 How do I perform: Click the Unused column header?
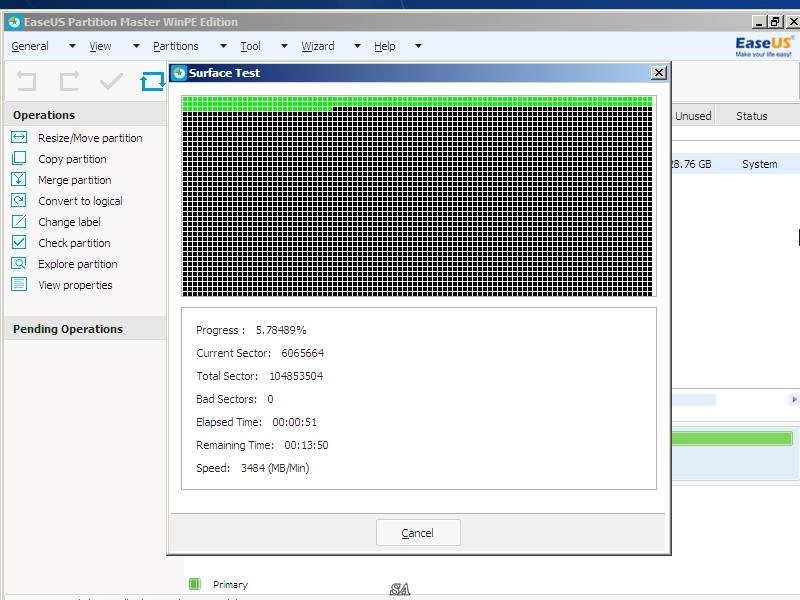point(693,116)
